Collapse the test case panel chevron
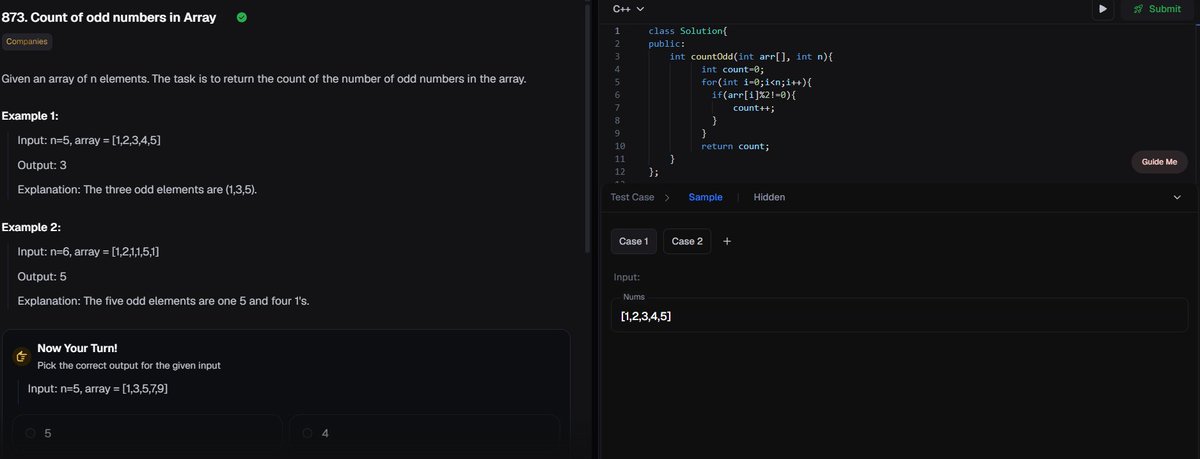 (1176, 197)
